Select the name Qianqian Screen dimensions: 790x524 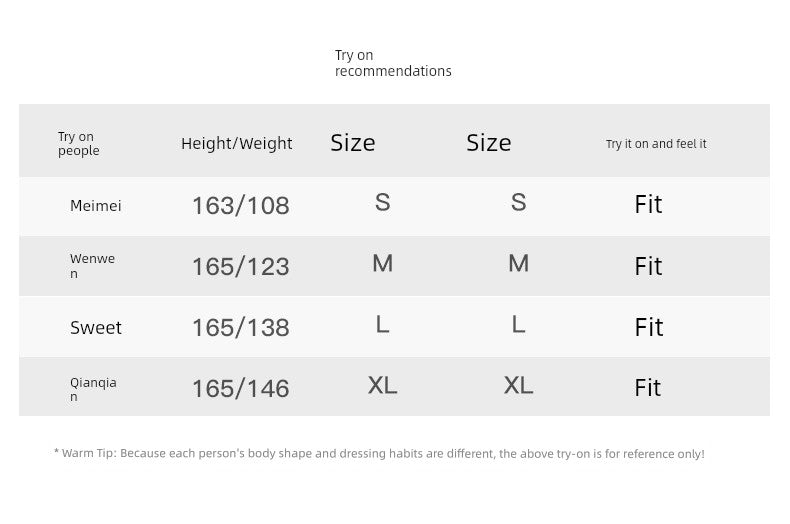point(93,389)
